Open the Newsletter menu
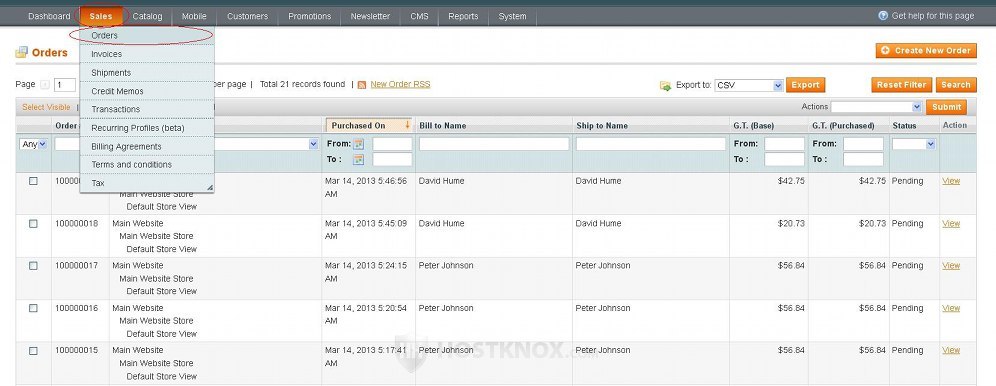 coord(370,17)
